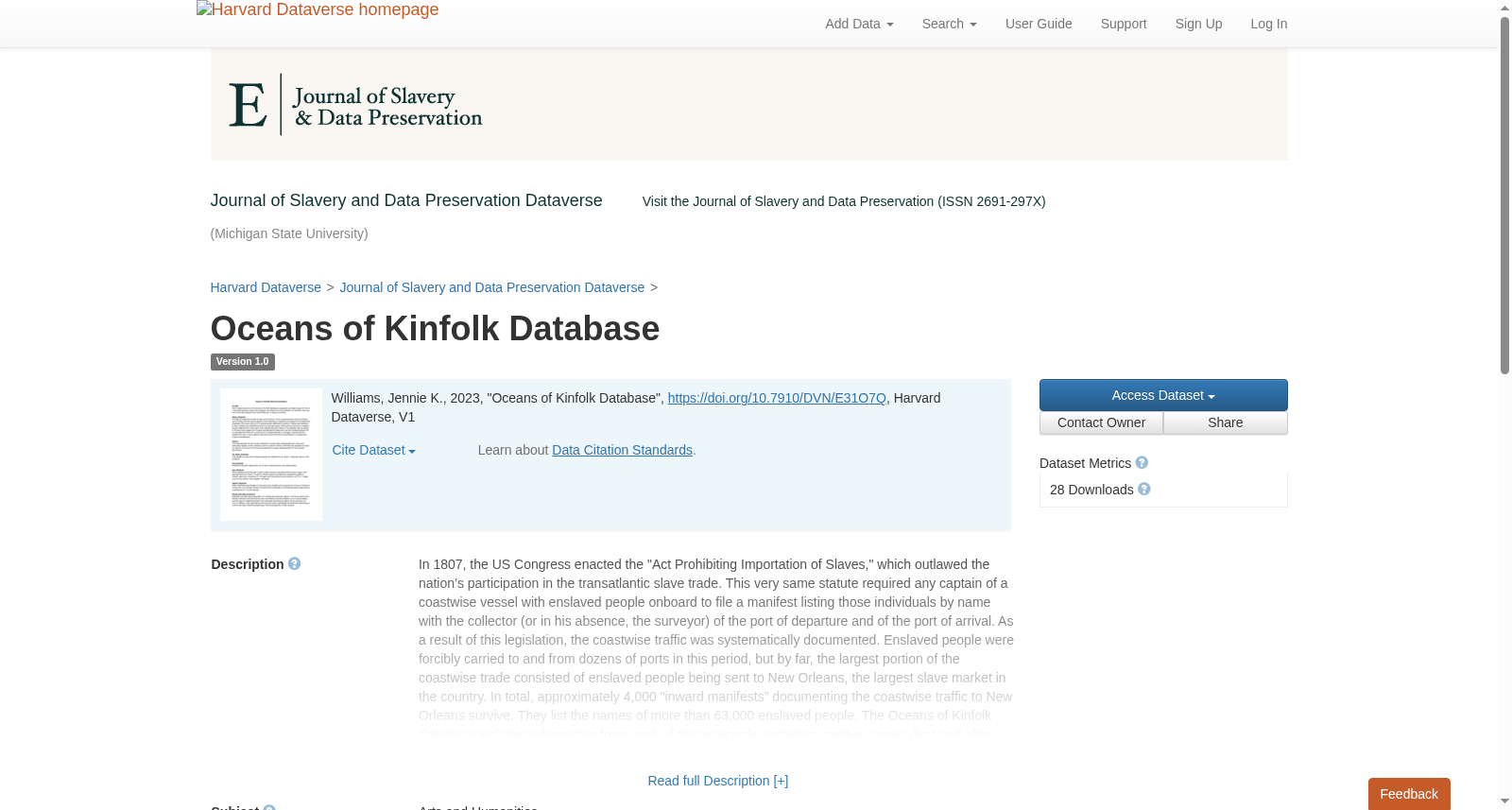The height and width of the screenshot is (810, 1512).
Task: Go to Log In page
Action: pyautogui.click(x=1268, y=24)
